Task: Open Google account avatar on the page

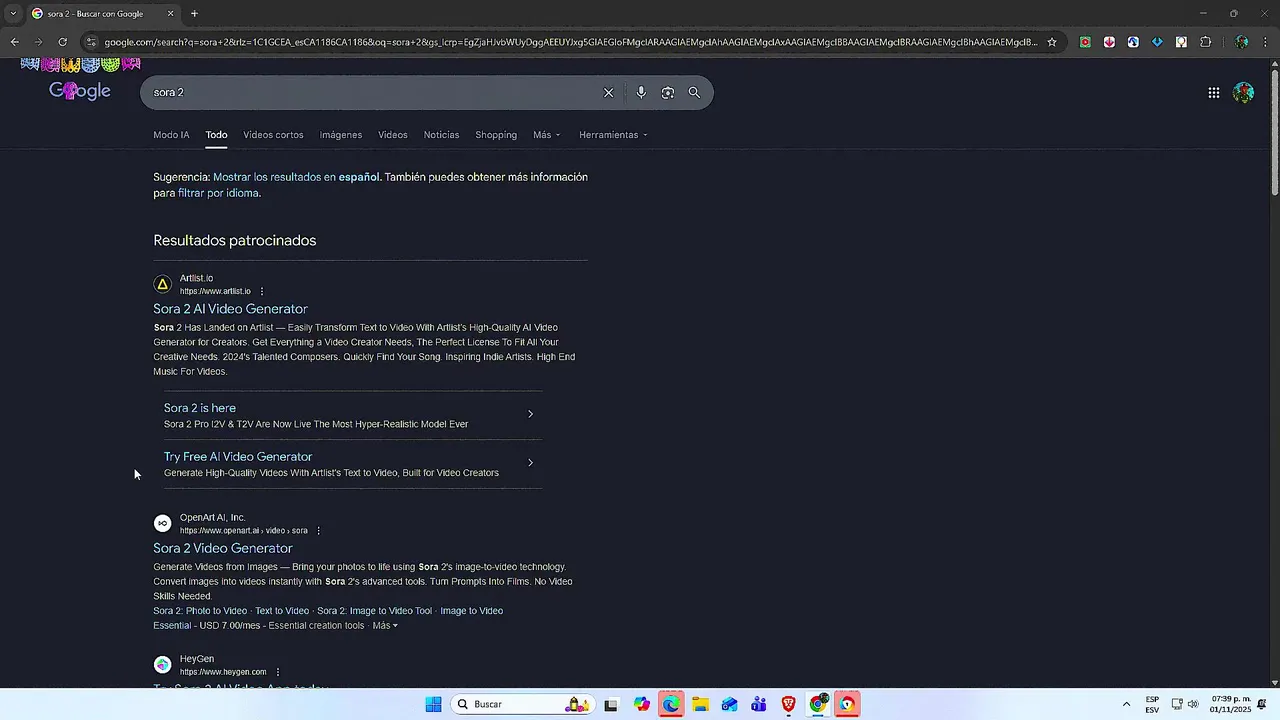Action: coord(1243,93)
